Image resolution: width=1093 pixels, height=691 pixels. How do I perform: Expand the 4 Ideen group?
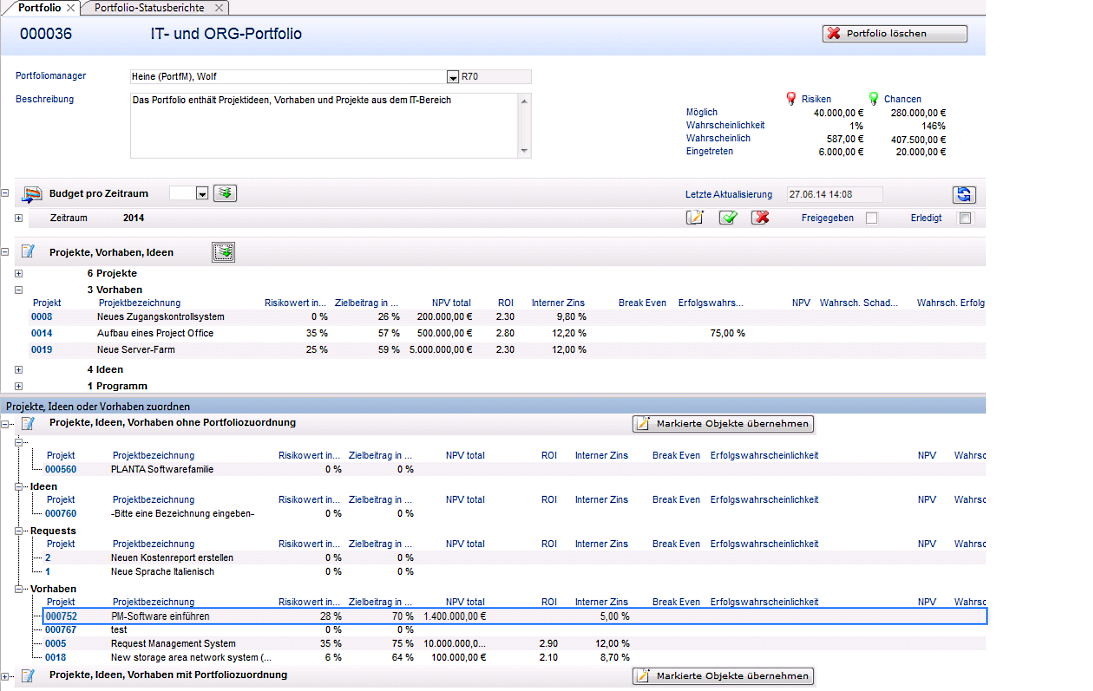(19, 370)
